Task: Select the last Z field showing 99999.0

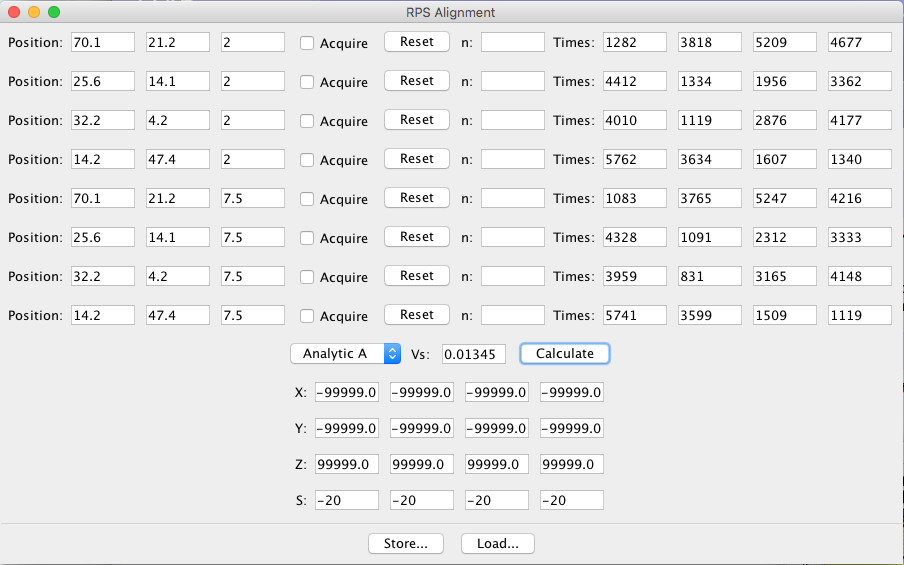Action: pyautogui.click(x=571, y=465)
